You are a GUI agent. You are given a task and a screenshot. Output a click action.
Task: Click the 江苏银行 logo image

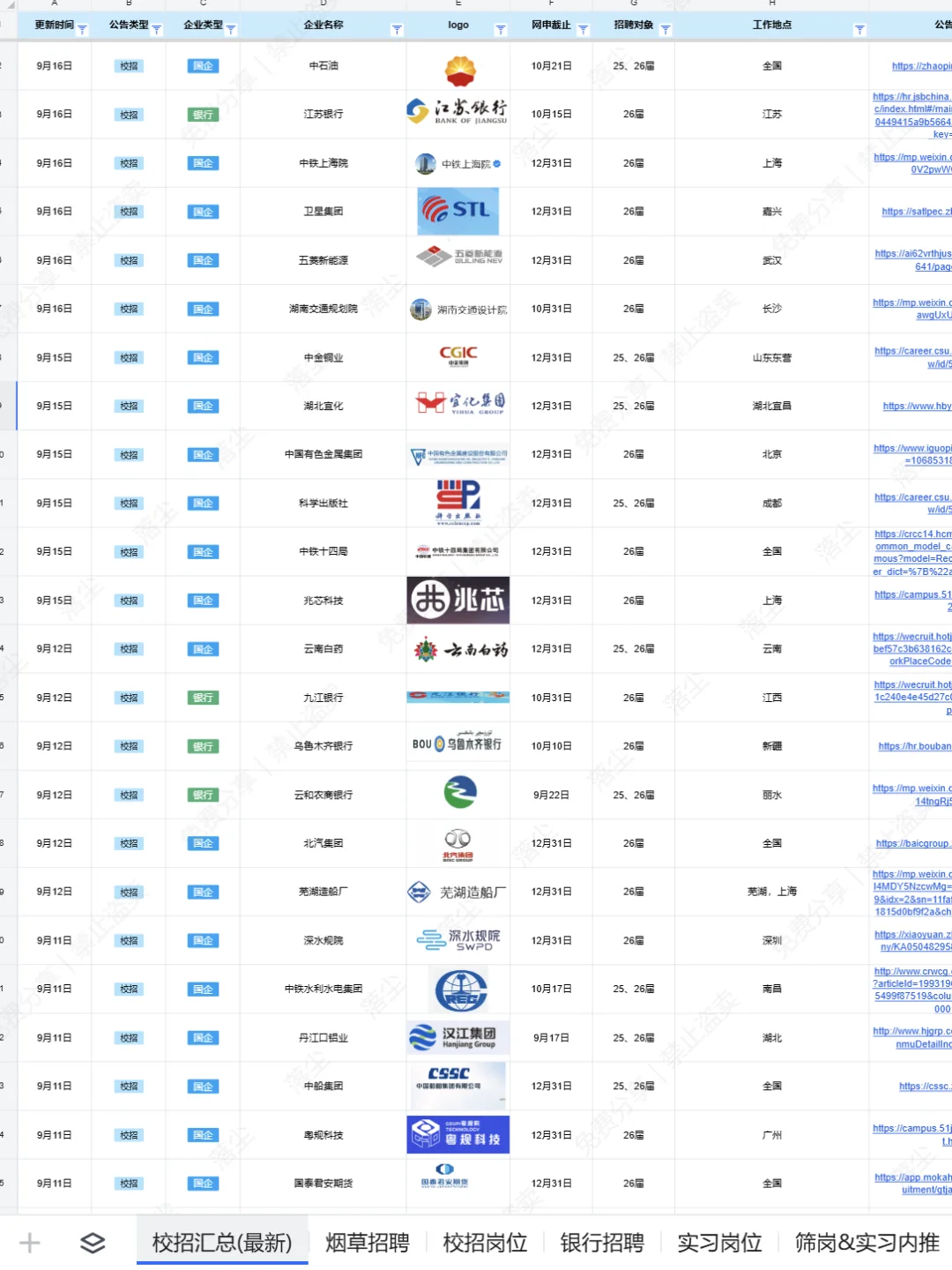457,111
